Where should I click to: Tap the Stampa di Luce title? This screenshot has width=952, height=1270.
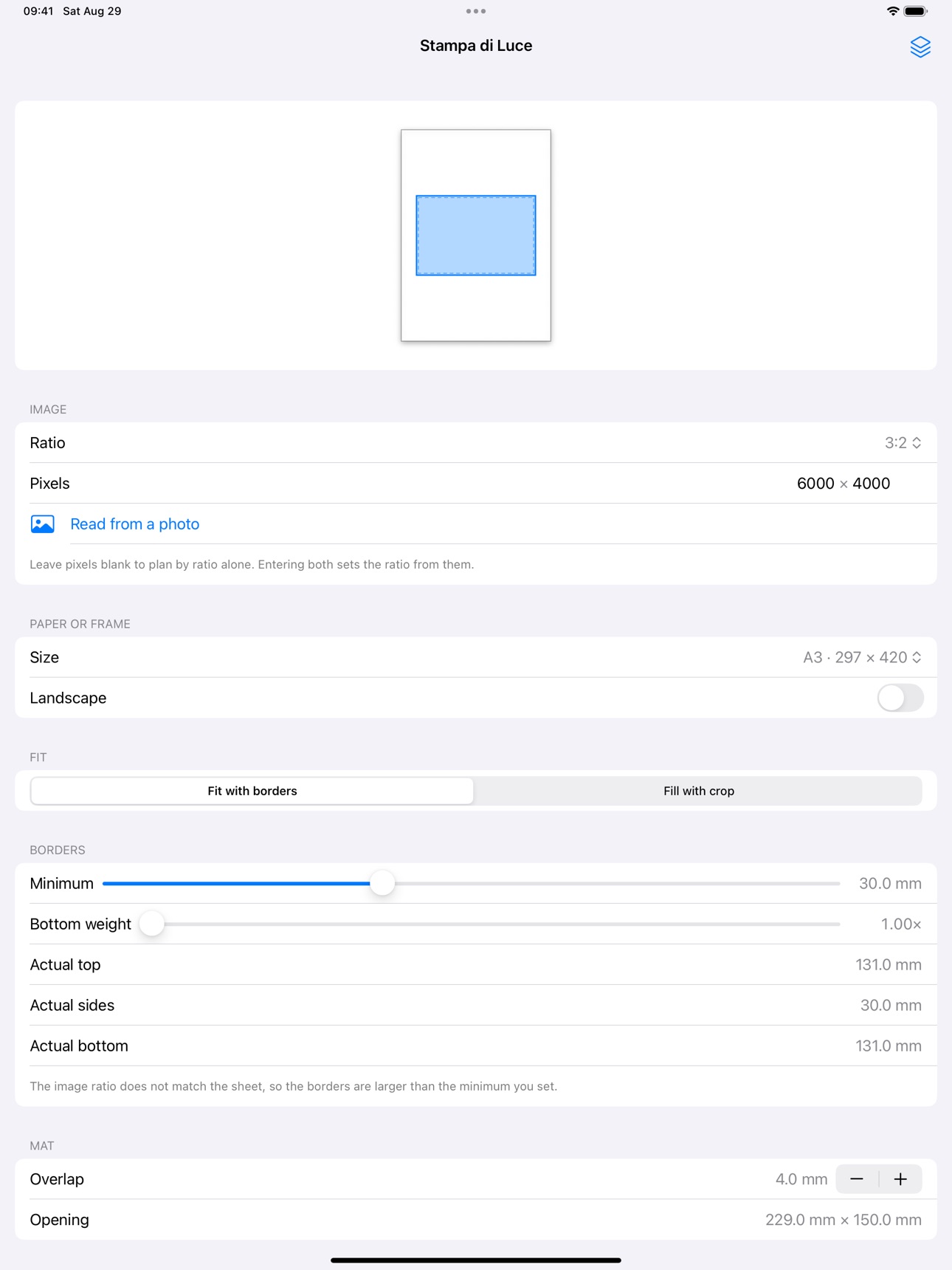pyautogui.click(x=476, y=46)
